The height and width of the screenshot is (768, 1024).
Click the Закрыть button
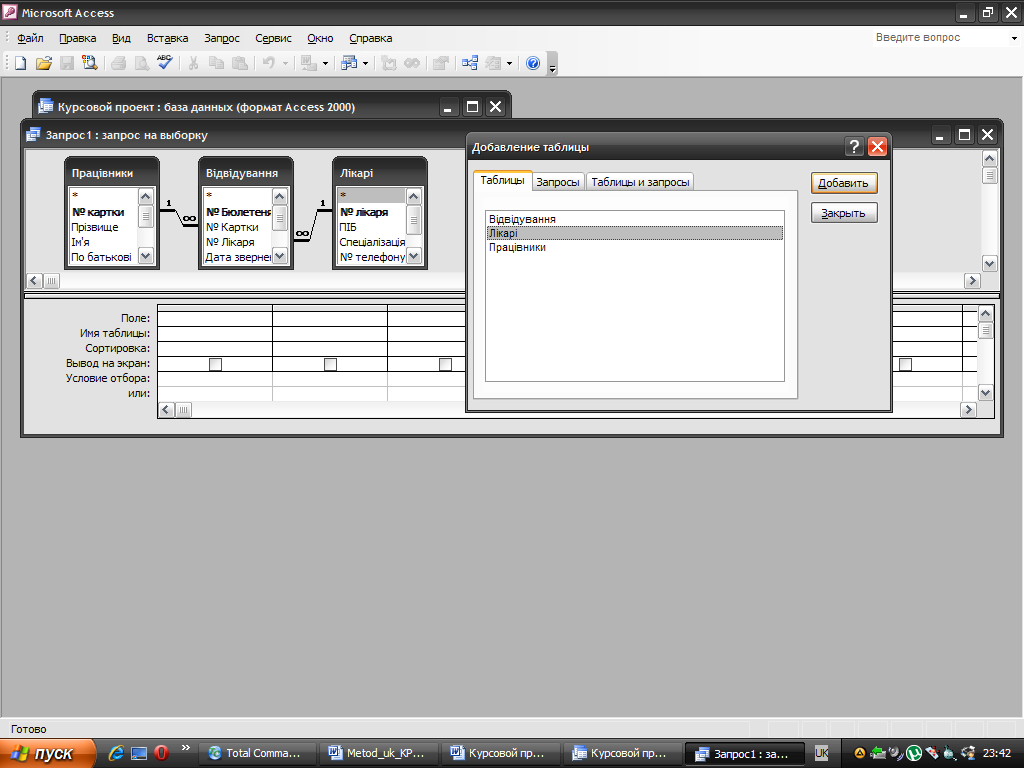844,213
